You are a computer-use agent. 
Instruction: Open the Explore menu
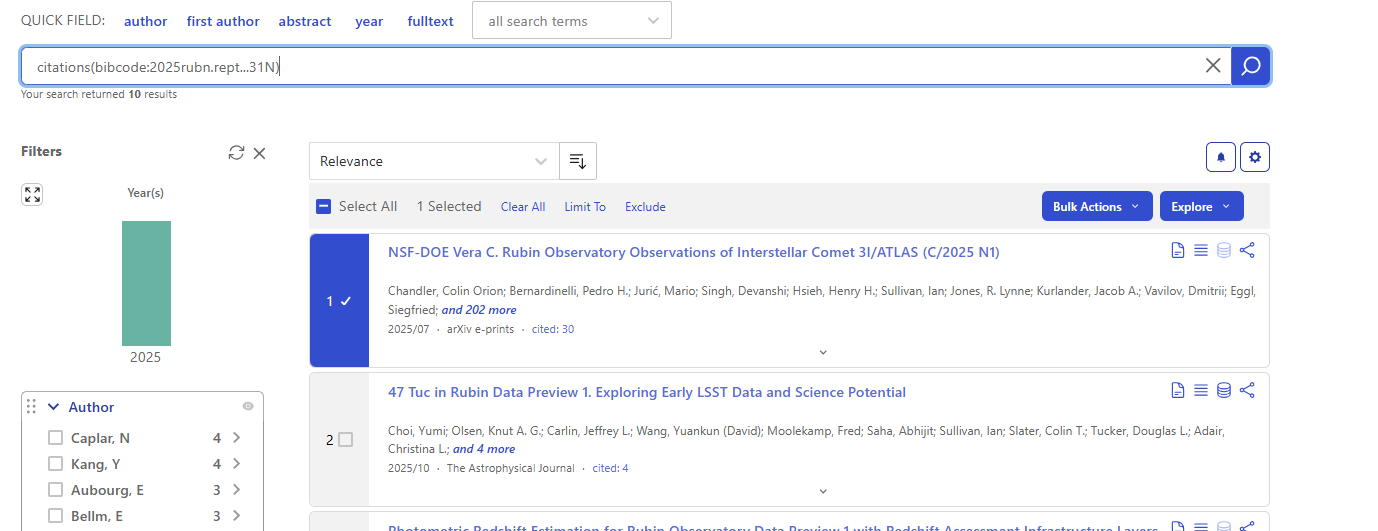click(x=1201, y=206)
